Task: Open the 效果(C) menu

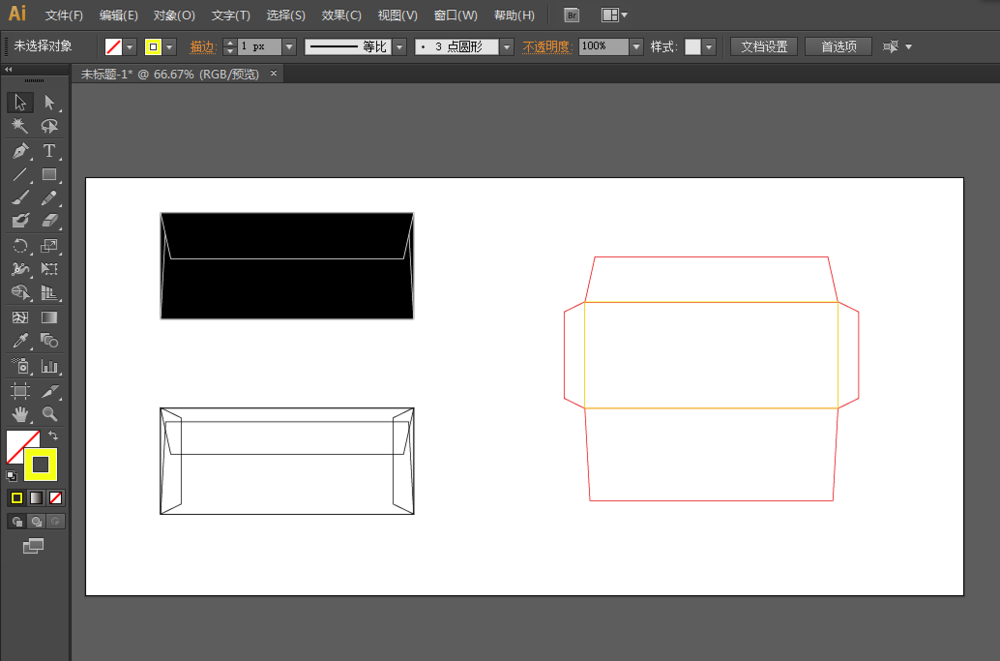Action: pos(341,16)
